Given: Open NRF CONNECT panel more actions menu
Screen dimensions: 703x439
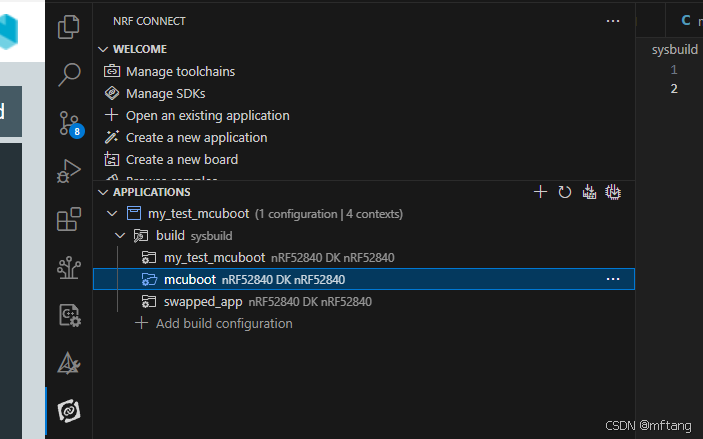Looking at the screenshot, I should click(612, 21).
